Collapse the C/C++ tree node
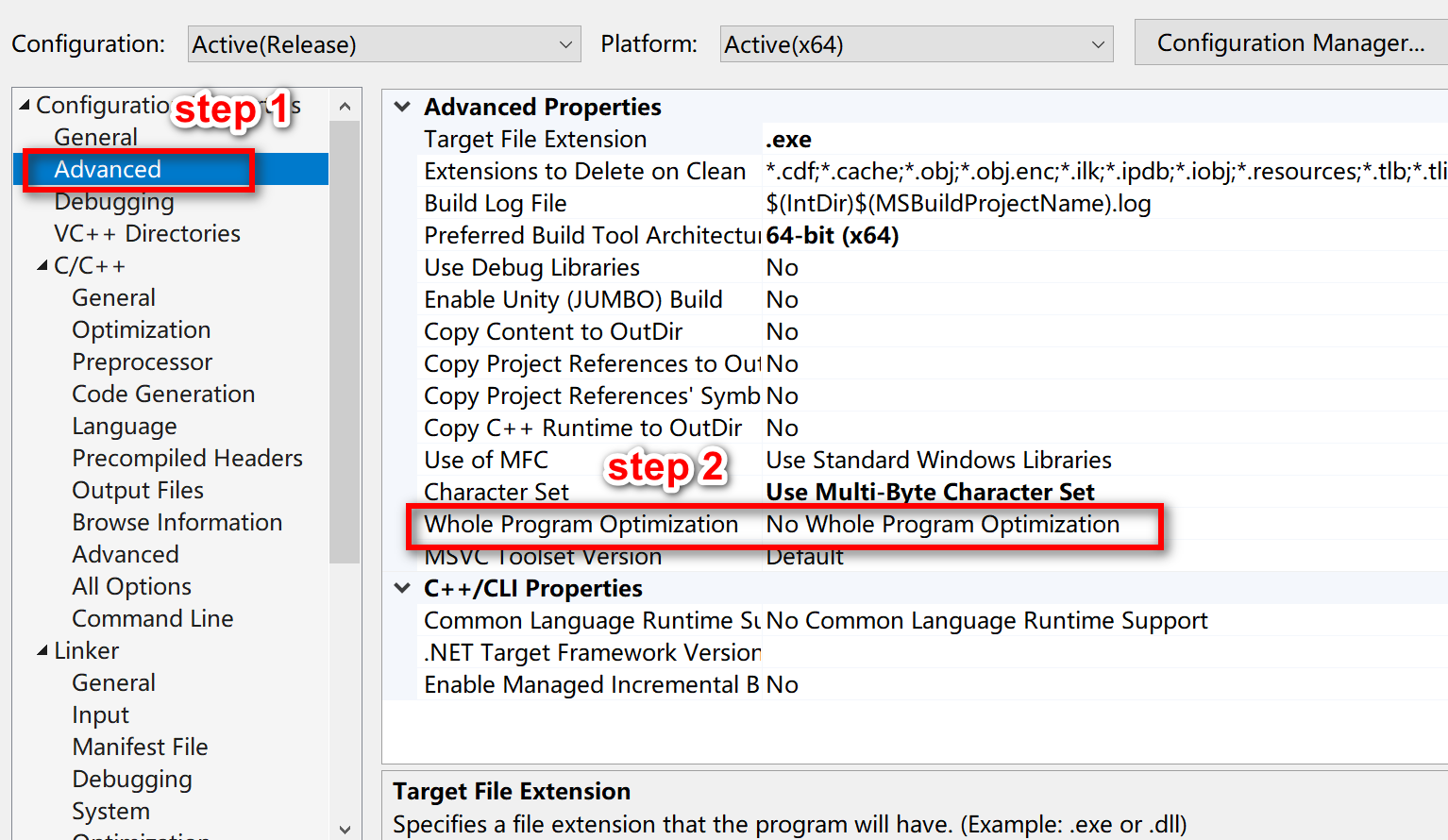This screenshot has height=840, width=1448. coord(42,265)
